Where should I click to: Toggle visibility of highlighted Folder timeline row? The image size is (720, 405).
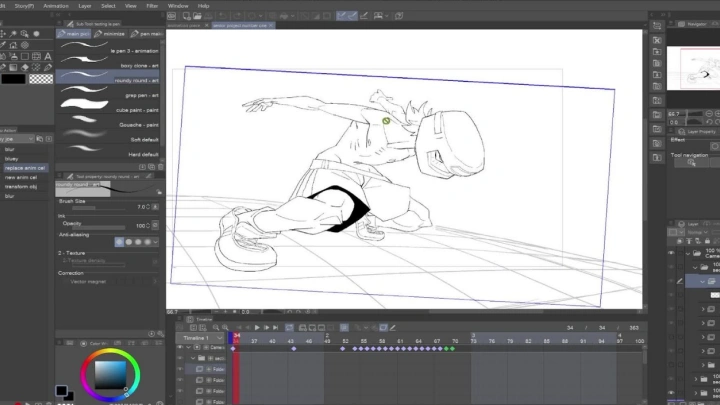tap(180, 369)
